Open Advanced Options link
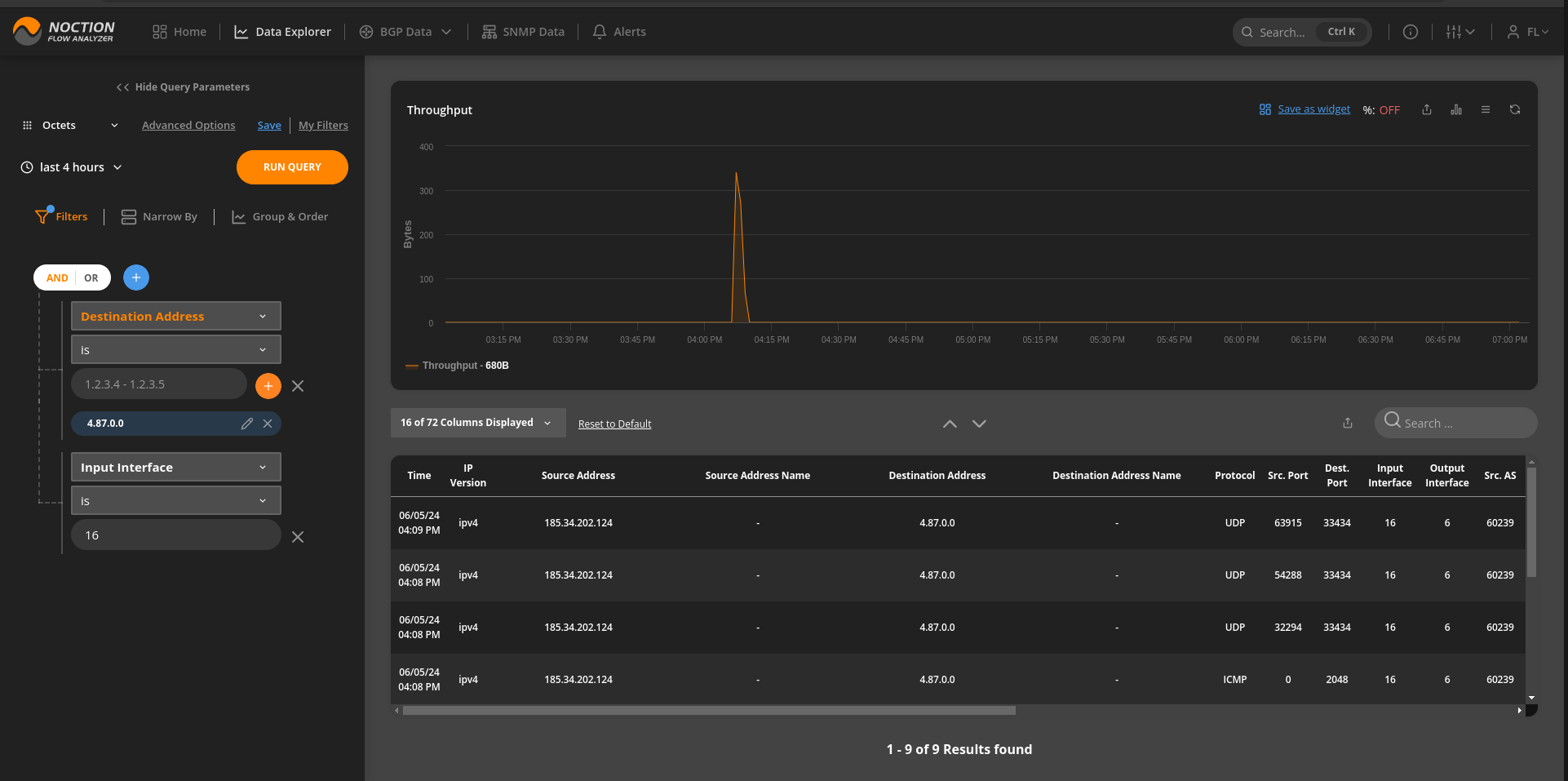Screen dimensions: 1568x781 [x=188, y=125]
